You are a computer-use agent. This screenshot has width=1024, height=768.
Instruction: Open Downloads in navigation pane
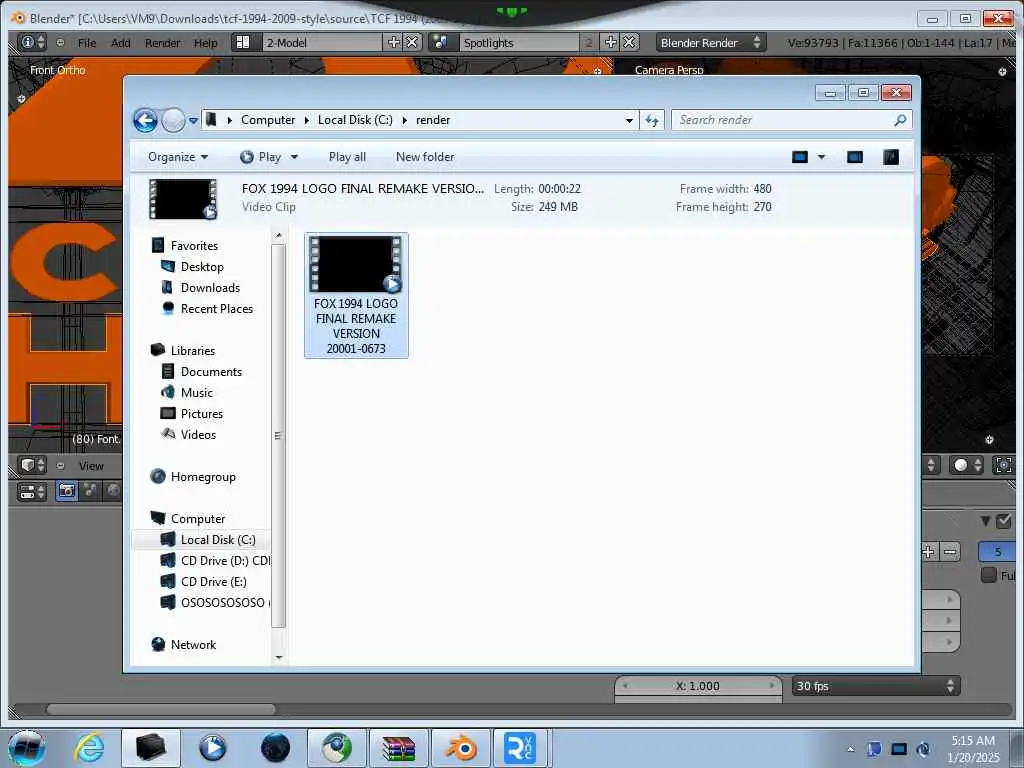(x=210, y=287)
